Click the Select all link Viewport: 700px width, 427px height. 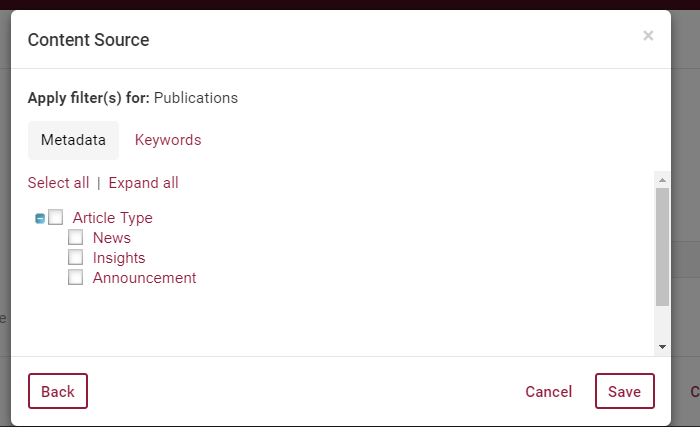click(58, 183)
